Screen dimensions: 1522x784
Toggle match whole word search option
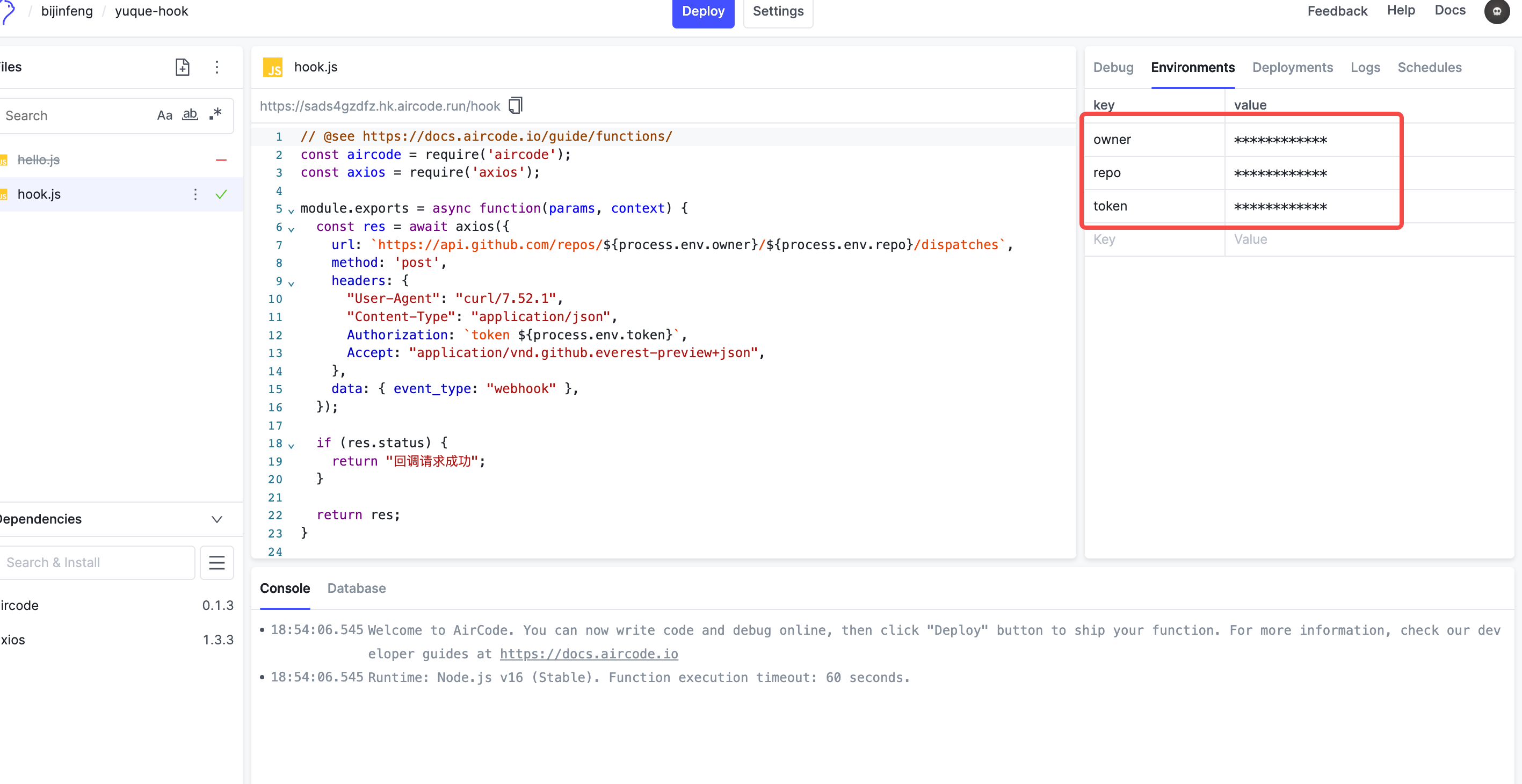[190, 114]
